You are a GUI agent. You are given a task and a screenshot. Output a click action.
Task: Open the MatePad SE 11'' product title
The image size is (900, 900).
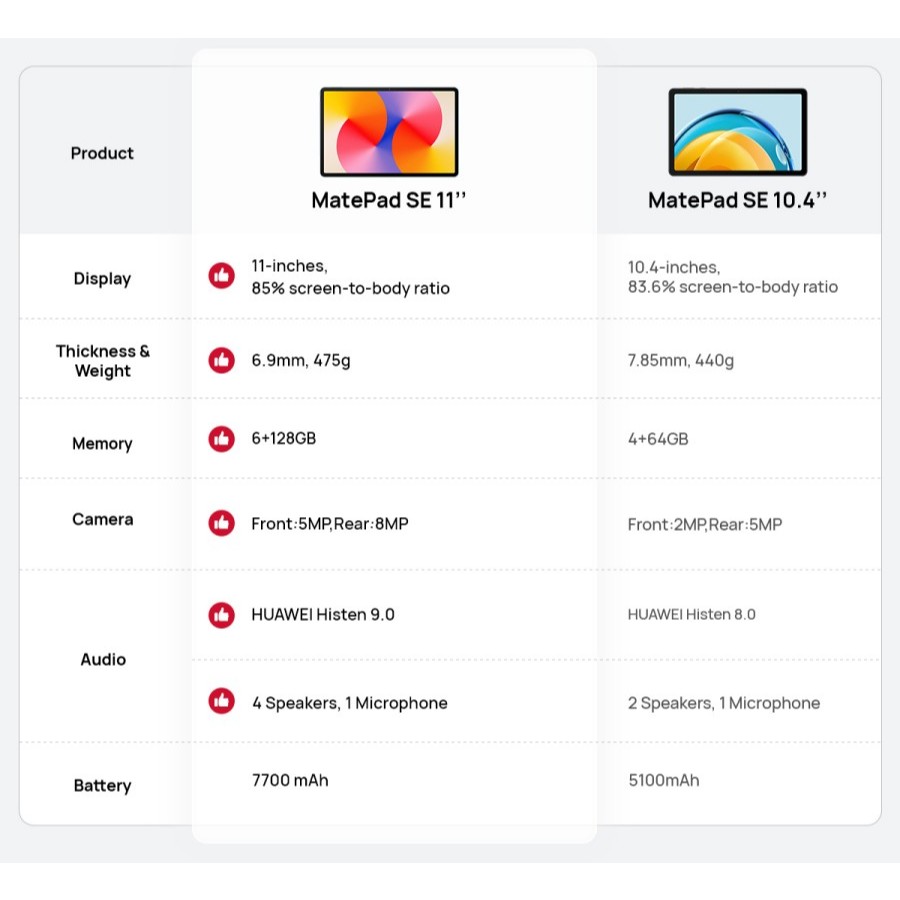389,200
